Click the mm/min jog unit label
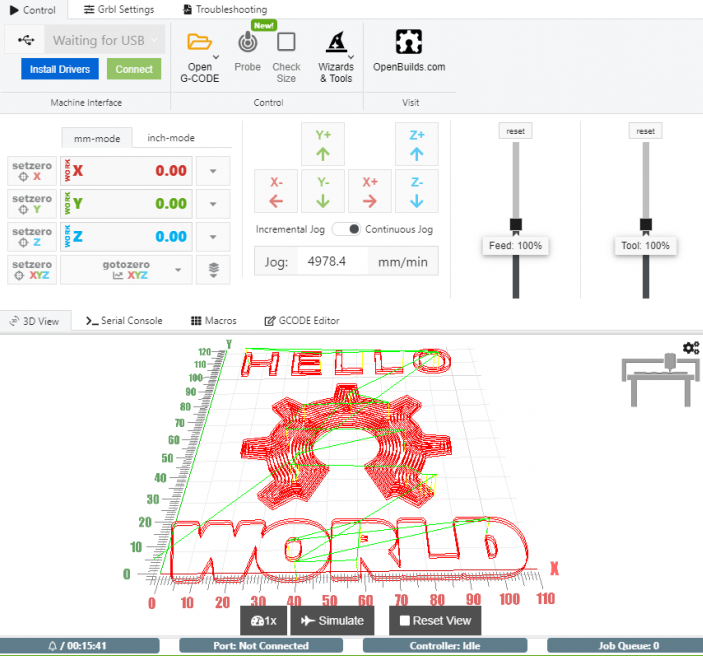This screenshot has width=703, height=656. [403, 262]
